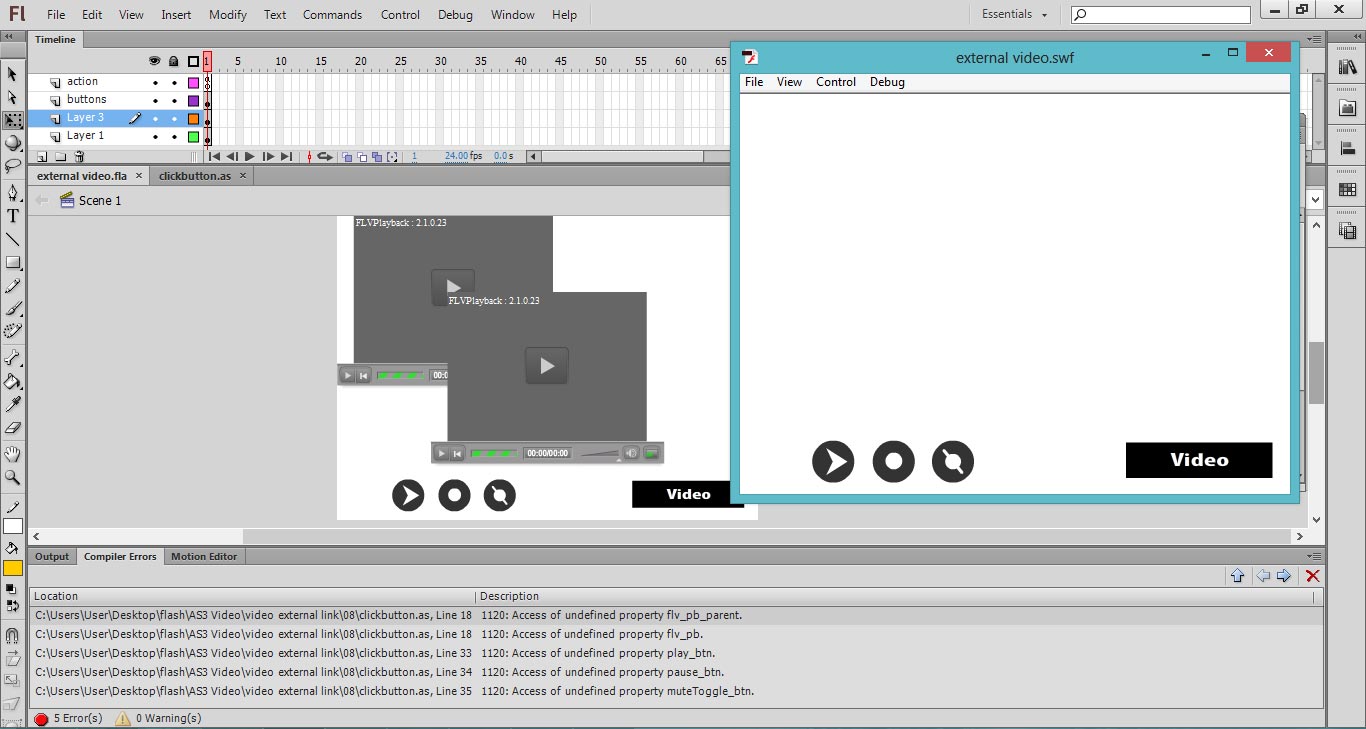Click the workspace search input field

[x=1161, y=15]
